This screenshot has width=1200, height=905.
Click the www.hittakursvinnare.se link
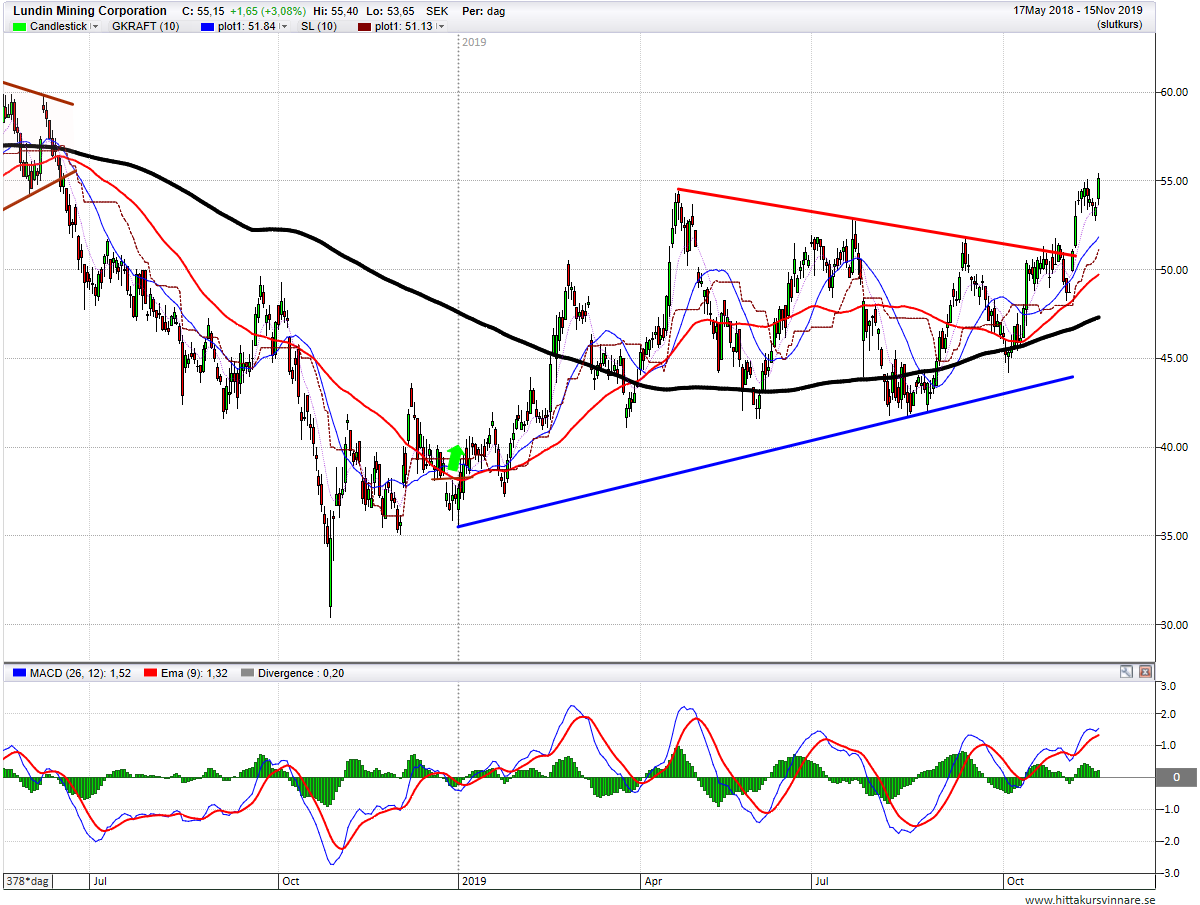(1090, 900)
